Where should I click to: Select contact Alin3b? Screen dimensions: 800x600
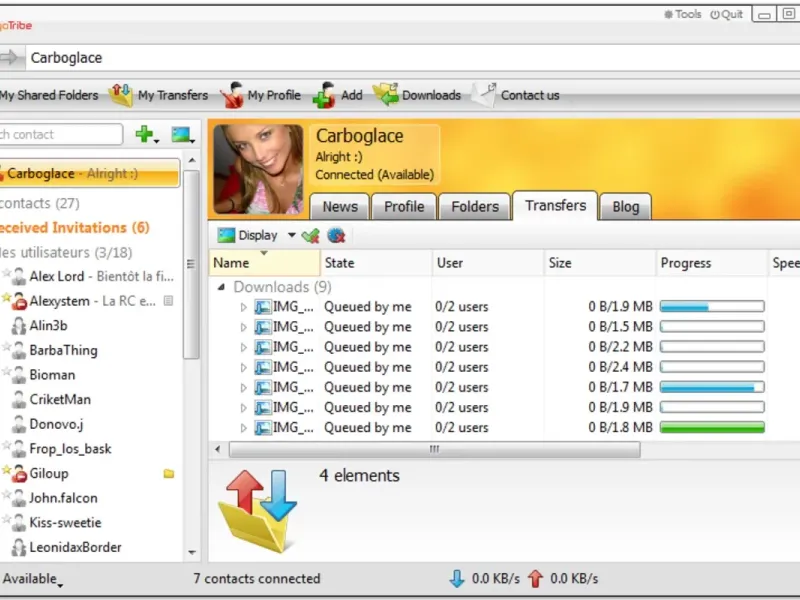tap(48, 326)
